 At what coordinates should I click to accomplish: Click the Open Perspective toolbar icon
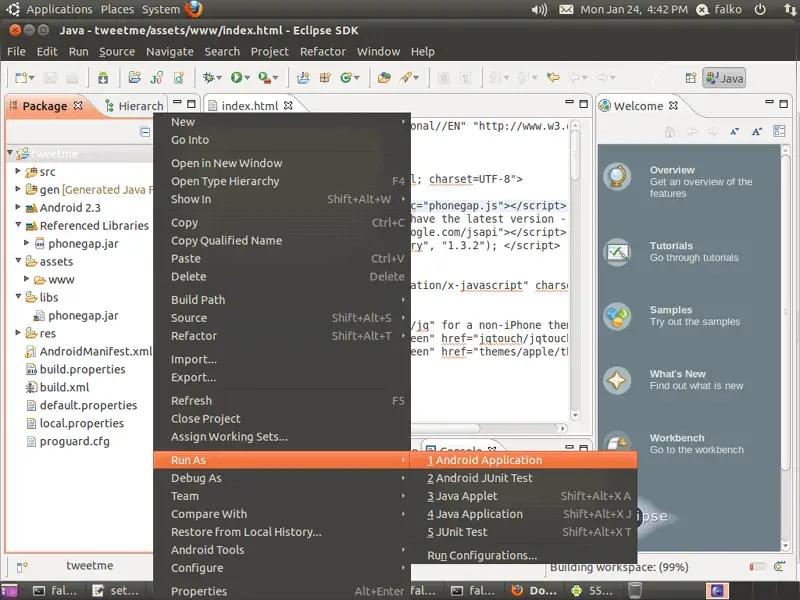click(691, 78)
